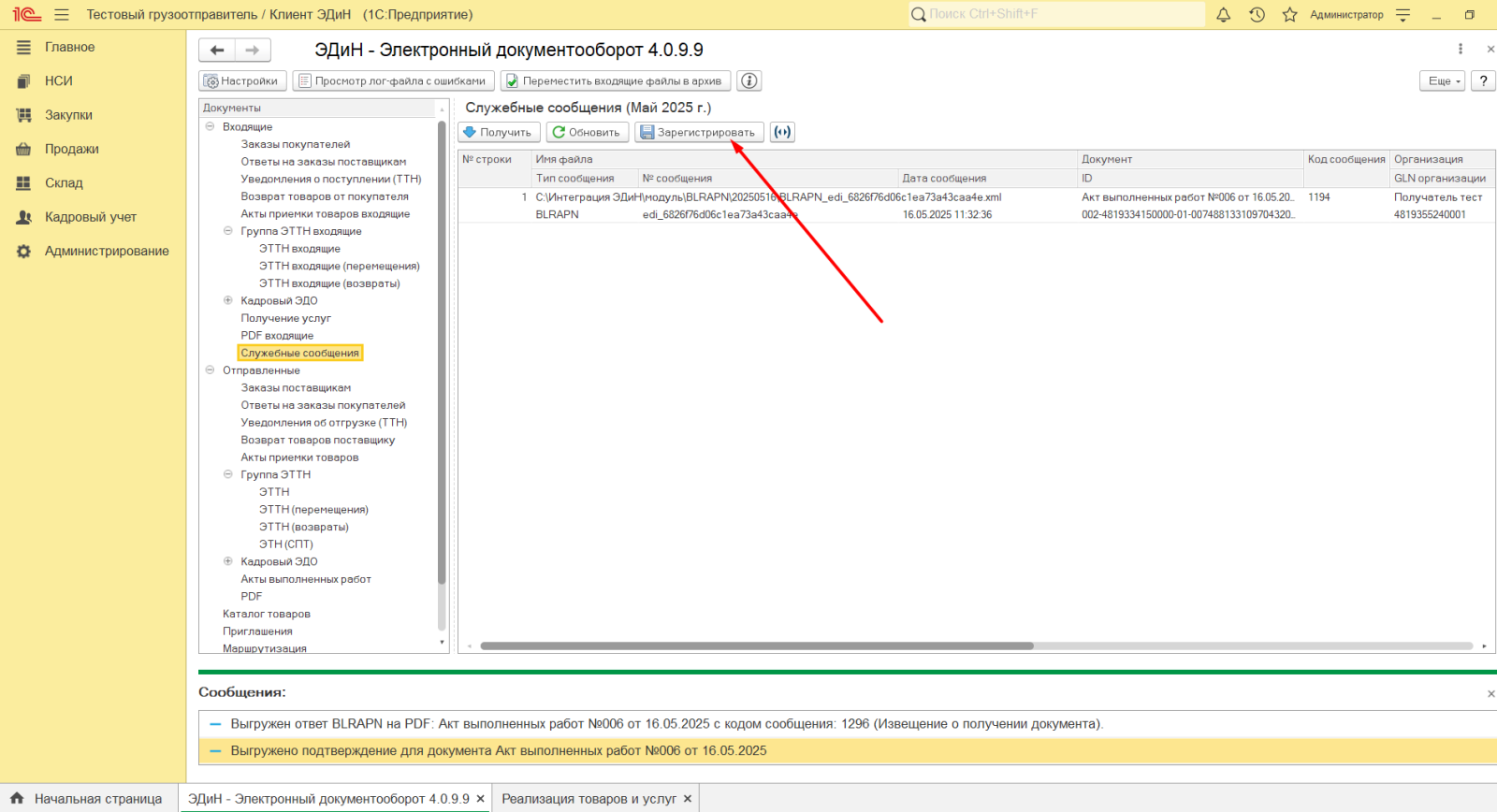Click the Настройки button
1497x812 pixels.
coord(242,80)
